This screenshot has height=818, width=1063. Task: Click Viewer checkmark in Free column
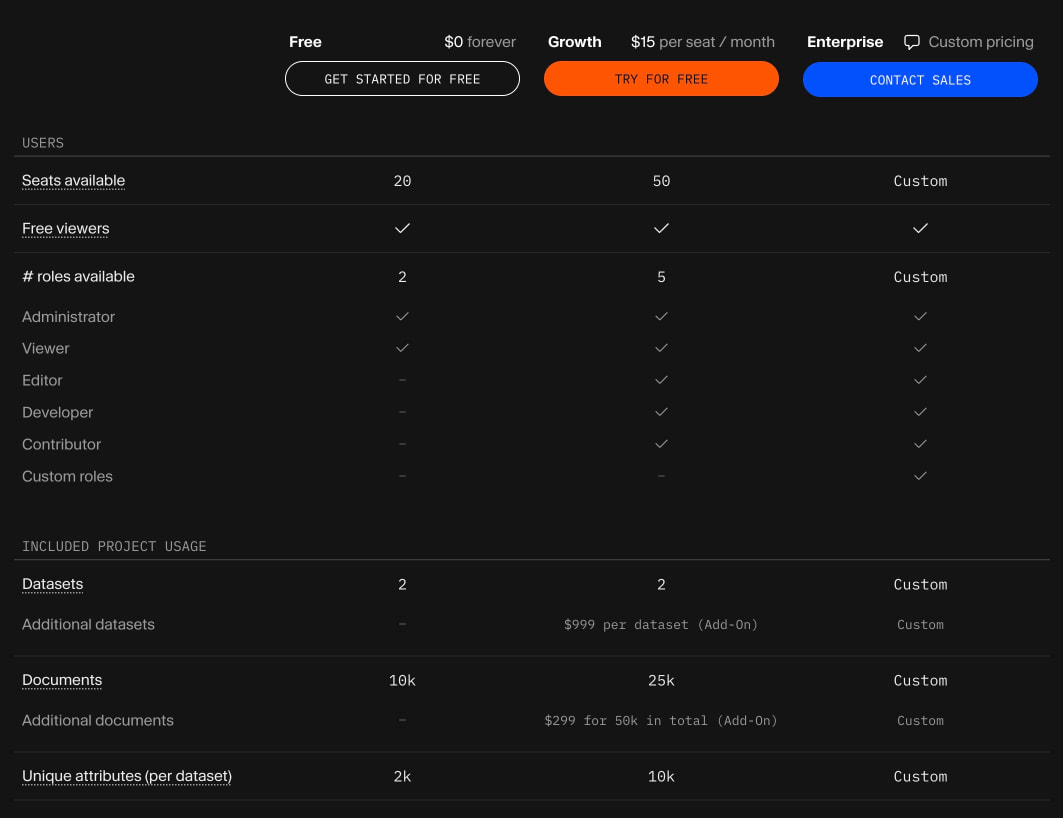tap(402, 348)
